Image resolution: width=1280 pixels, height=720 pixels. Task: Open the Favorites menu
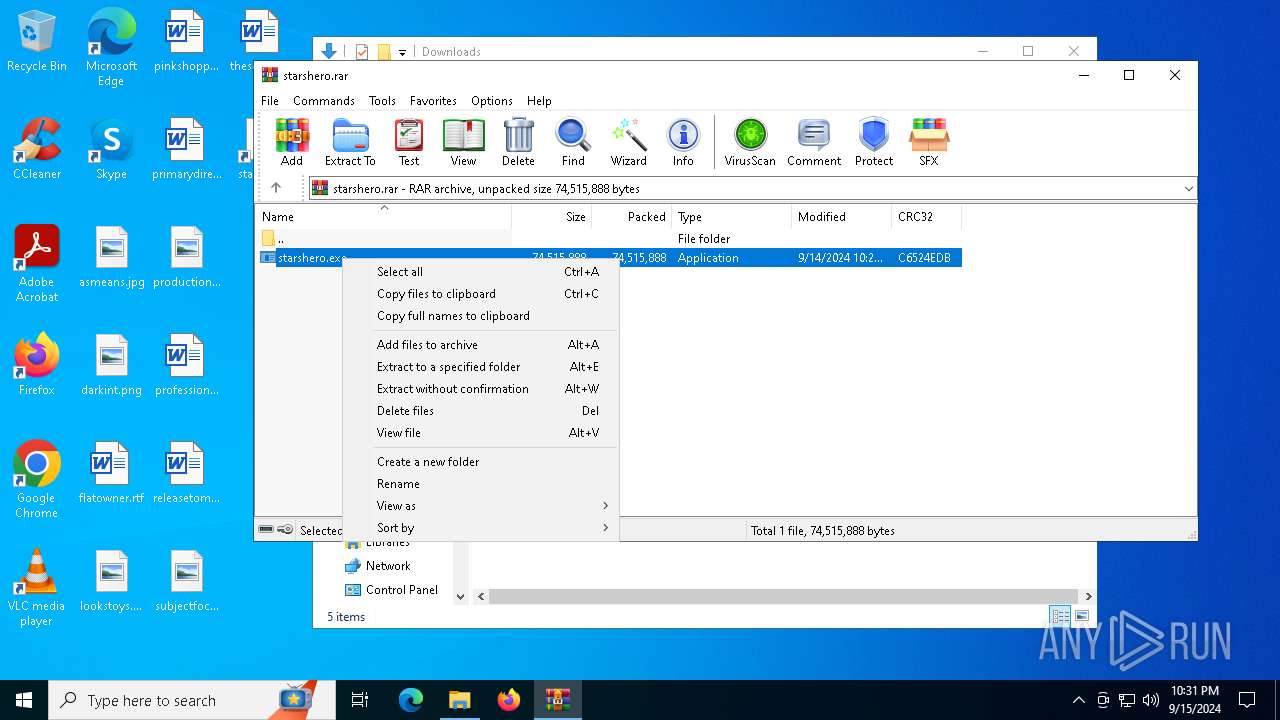[x=433, y=101]
